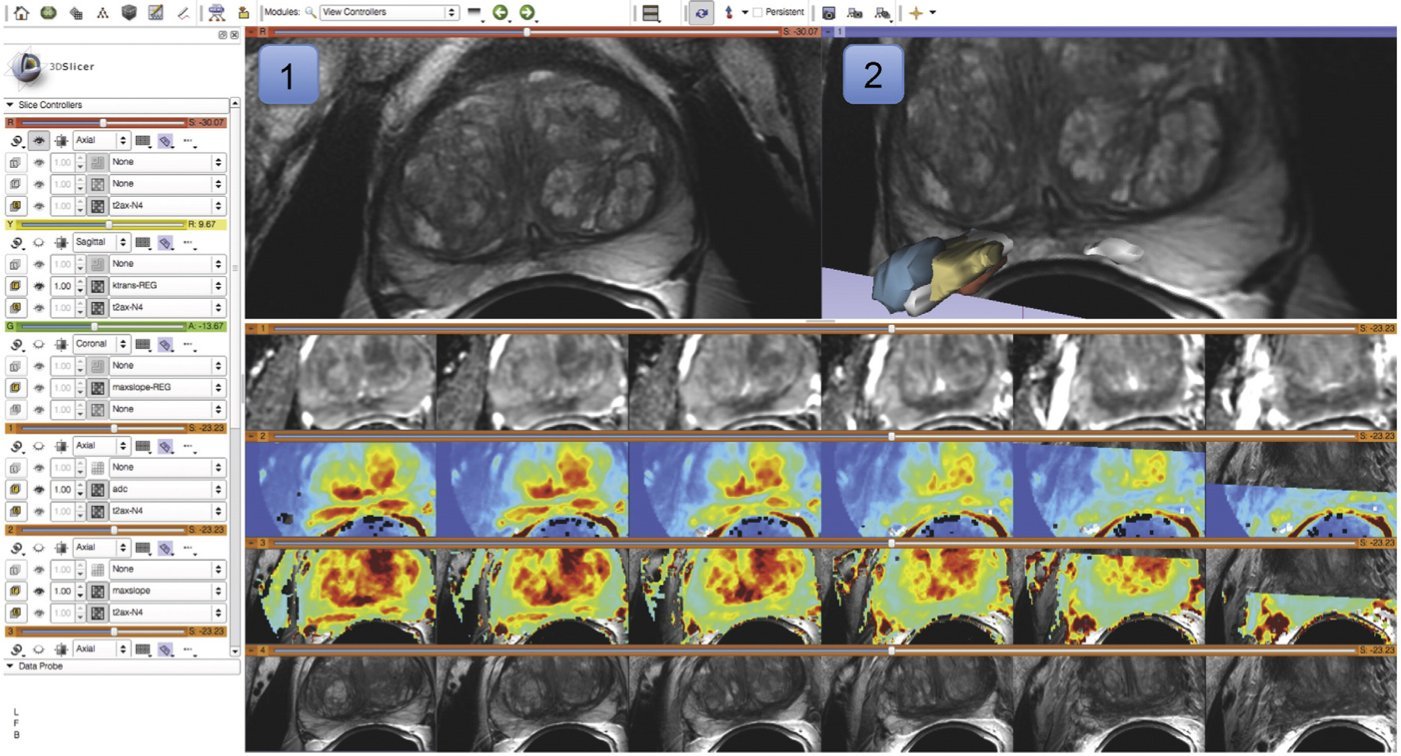Expand the Data Probe section
Screen dimensions: 1401x756
[10, 665]
